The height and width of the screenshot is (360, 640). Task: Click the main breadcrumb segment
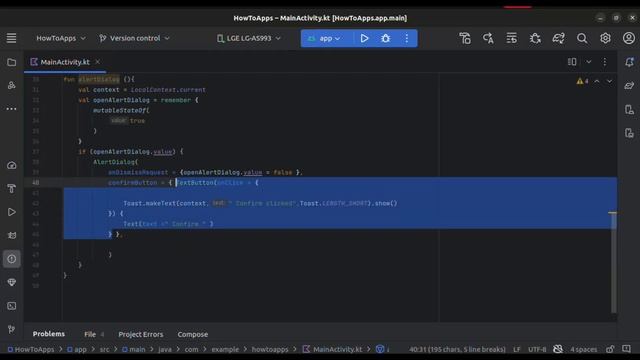(x=134, y=349)
